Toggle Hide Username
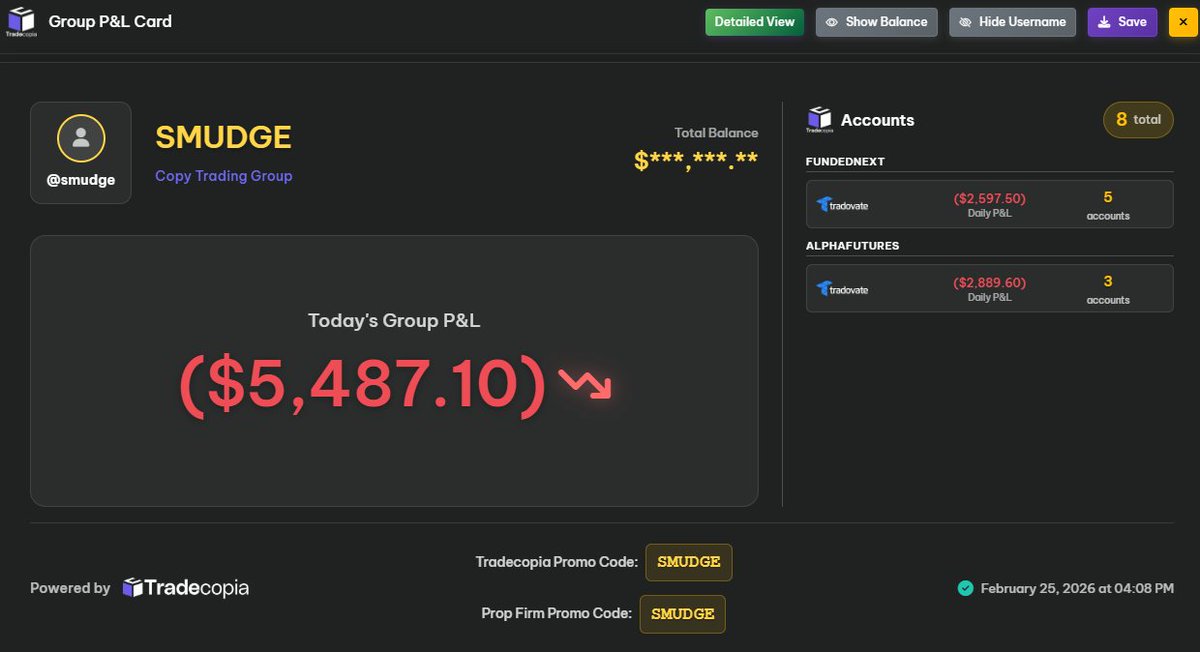This screenshot has width=1200, height=652. [1013, 22]
